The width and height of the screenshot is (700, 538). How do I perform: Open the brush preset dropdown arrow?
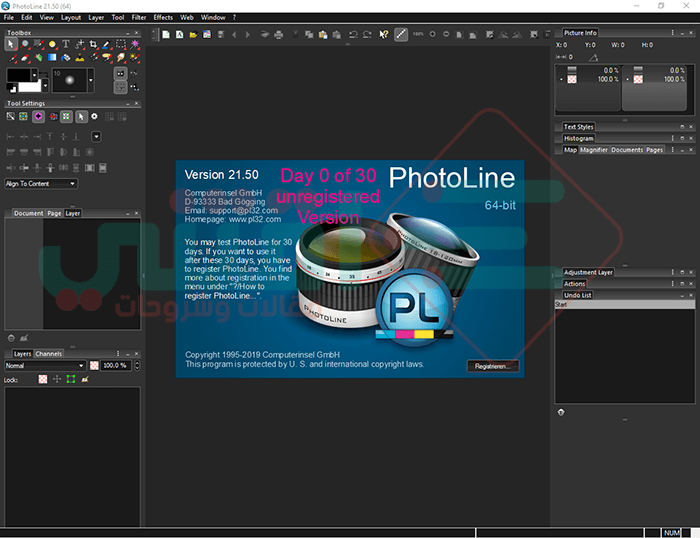tap(91, 80)
